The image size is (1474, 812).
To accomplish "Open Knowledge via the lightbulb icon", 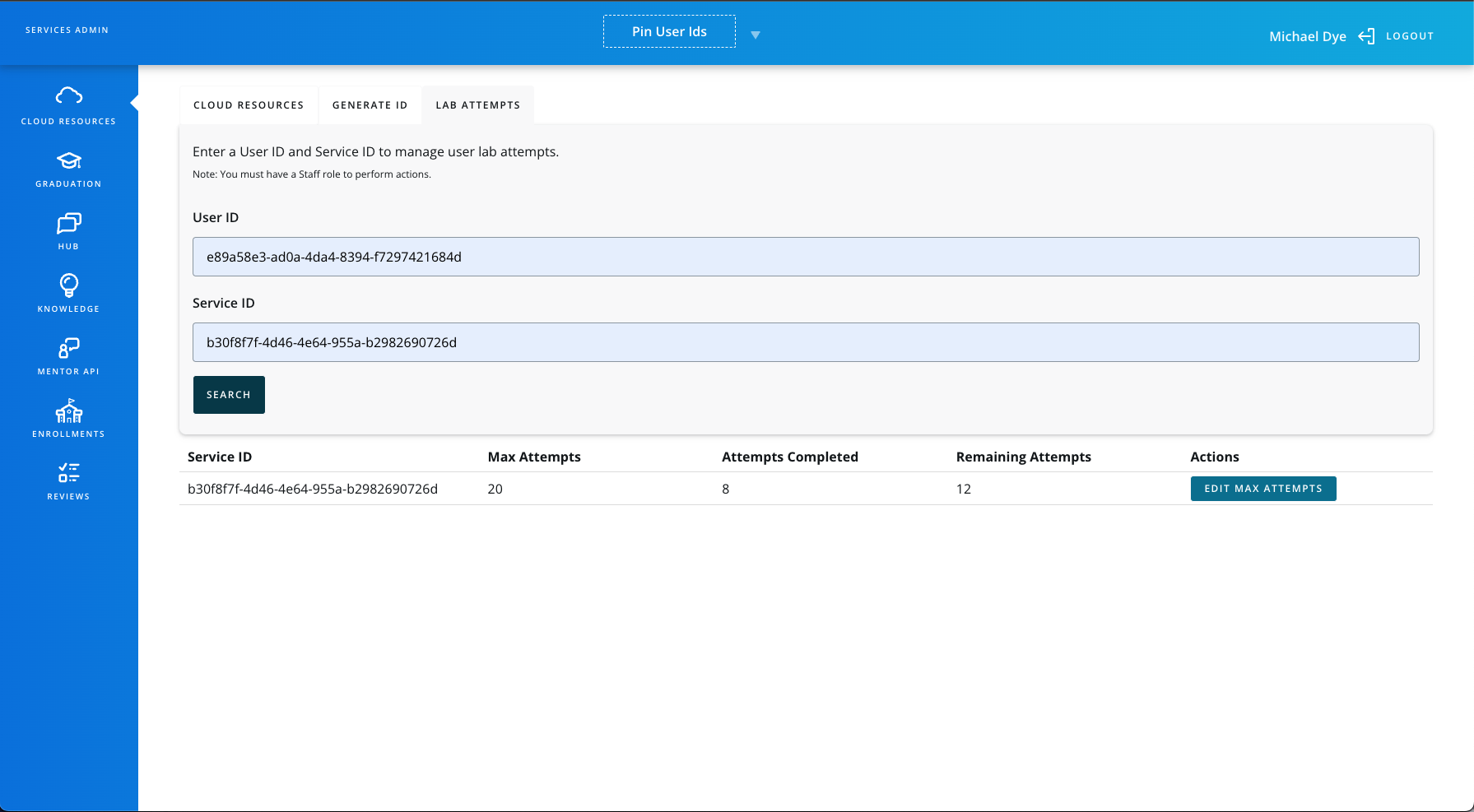I will [x=69, y=285].
